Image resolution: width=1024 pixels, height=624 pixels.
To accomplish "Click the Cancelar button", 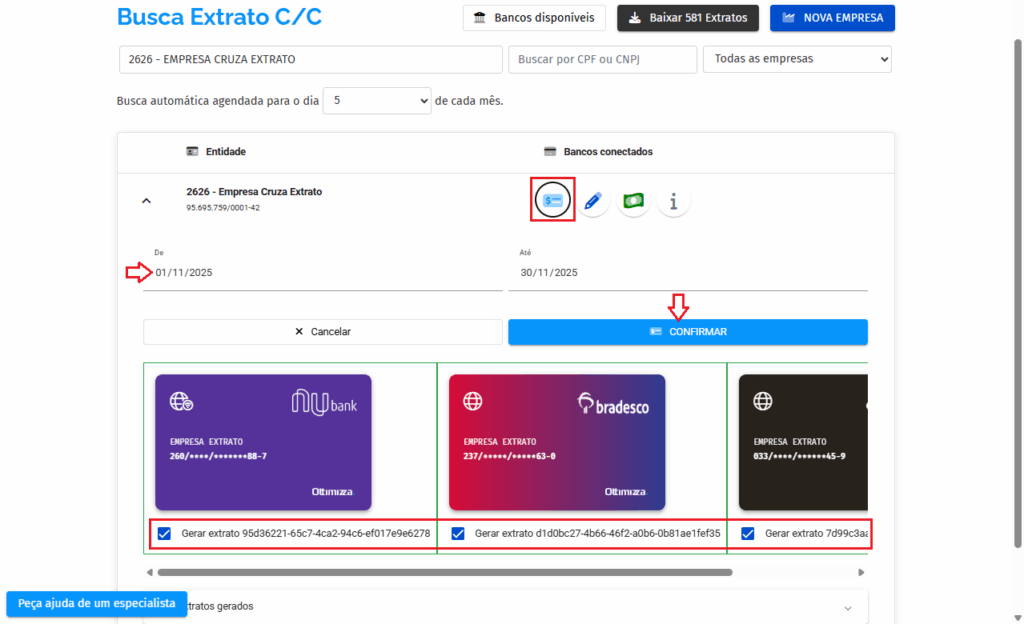I will [x=322, y=332].
